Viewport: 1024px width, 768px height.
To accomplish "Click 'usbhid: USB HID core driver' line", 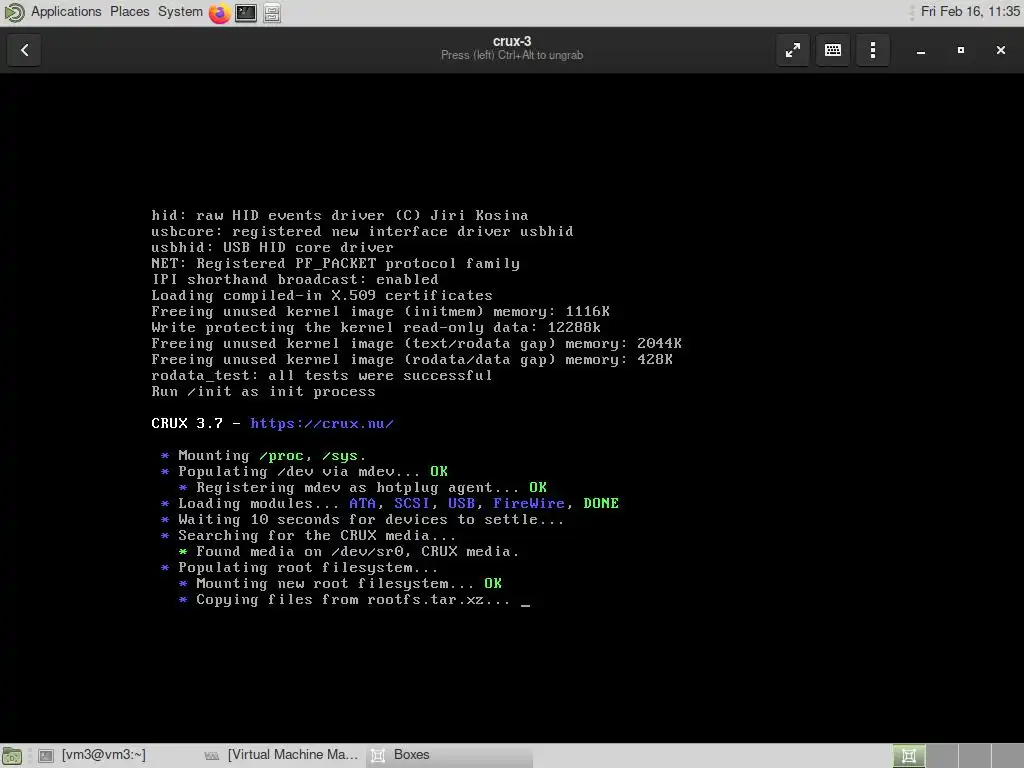I will pos(272,248).
